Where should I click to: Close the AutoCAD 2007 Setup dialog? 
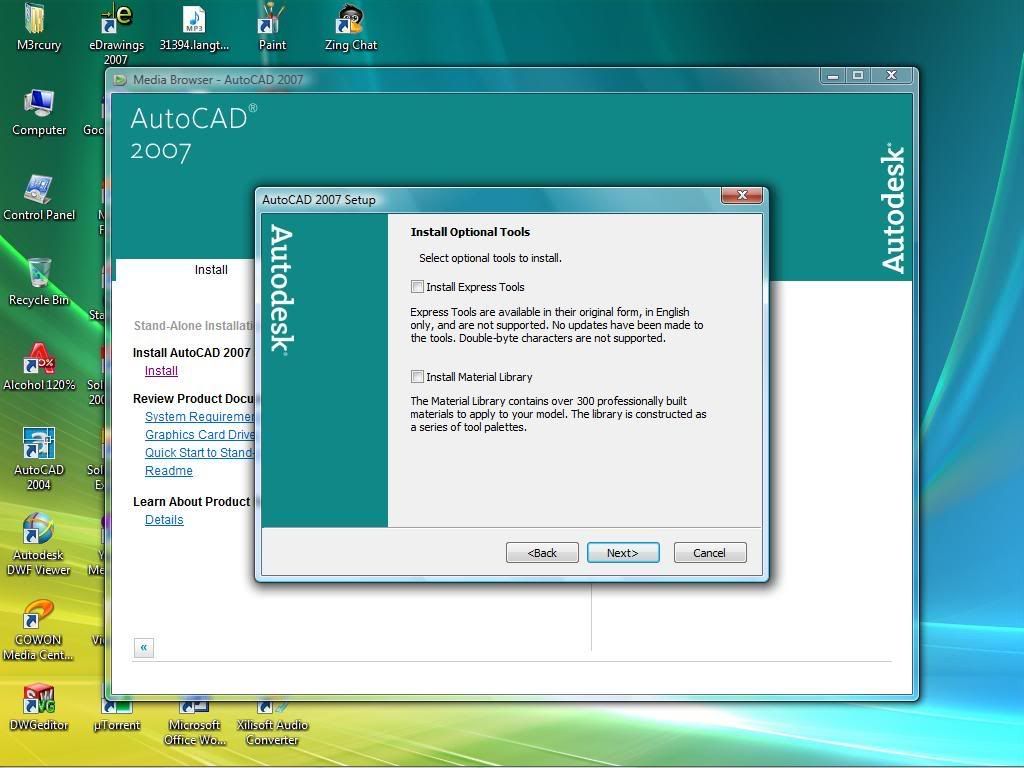click(742, 195)
